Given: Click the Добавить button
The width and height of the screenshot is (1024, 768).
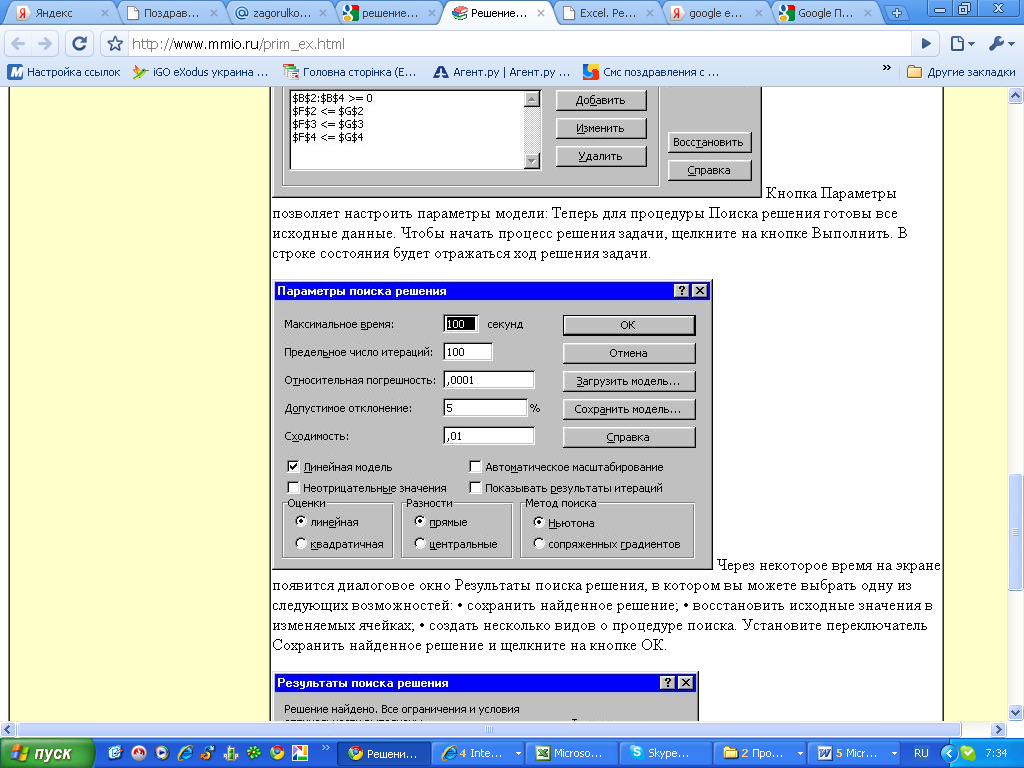Looking at the screenshot, I should pos(601,100).
